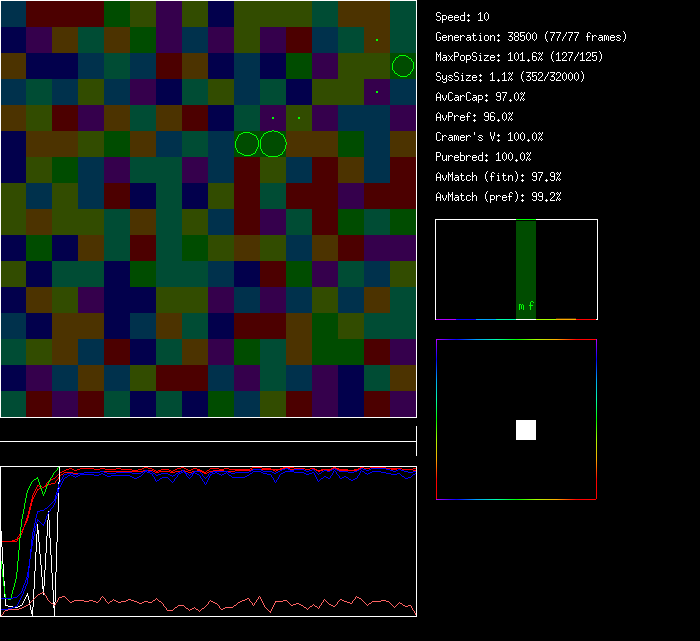Click the lone large green circle near the grid's right edge
Viewport: 700px width, 641px height.
coord(403,66)
